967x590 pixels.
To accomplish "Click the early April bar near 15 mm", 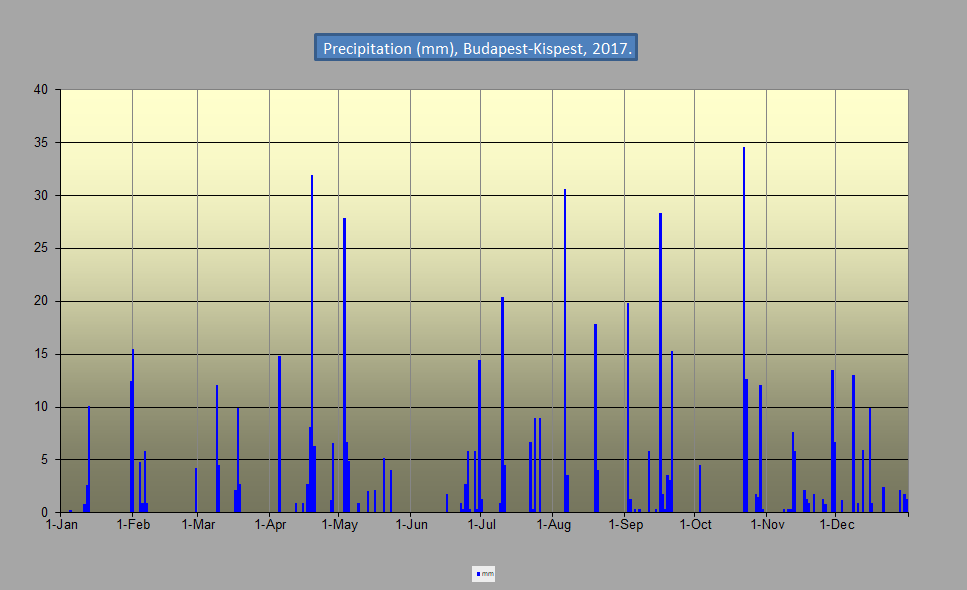I will (279, 435).
